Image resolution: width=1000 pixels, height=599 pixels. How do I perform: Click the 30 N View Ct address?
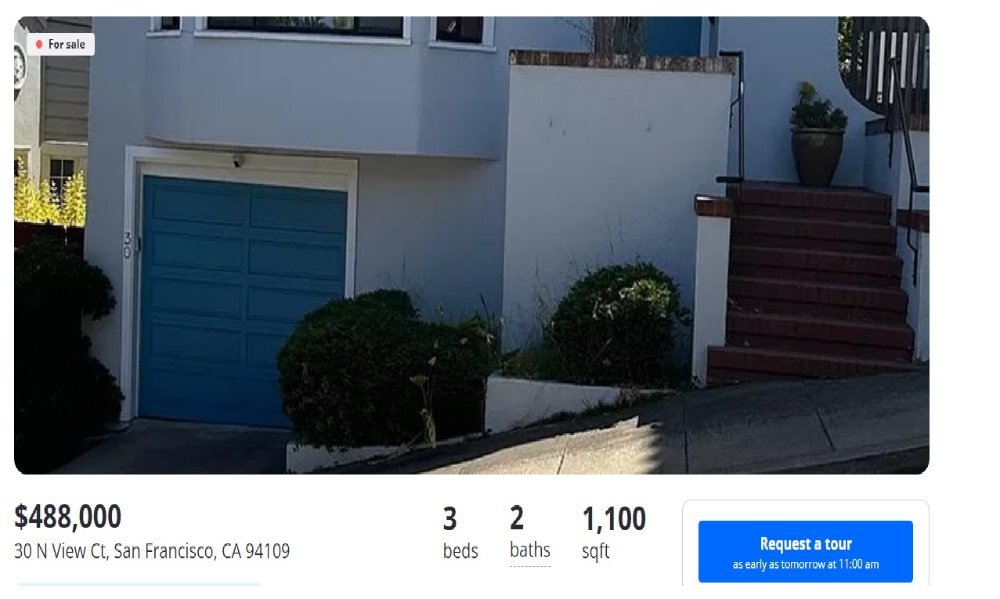tap(152, 551)
